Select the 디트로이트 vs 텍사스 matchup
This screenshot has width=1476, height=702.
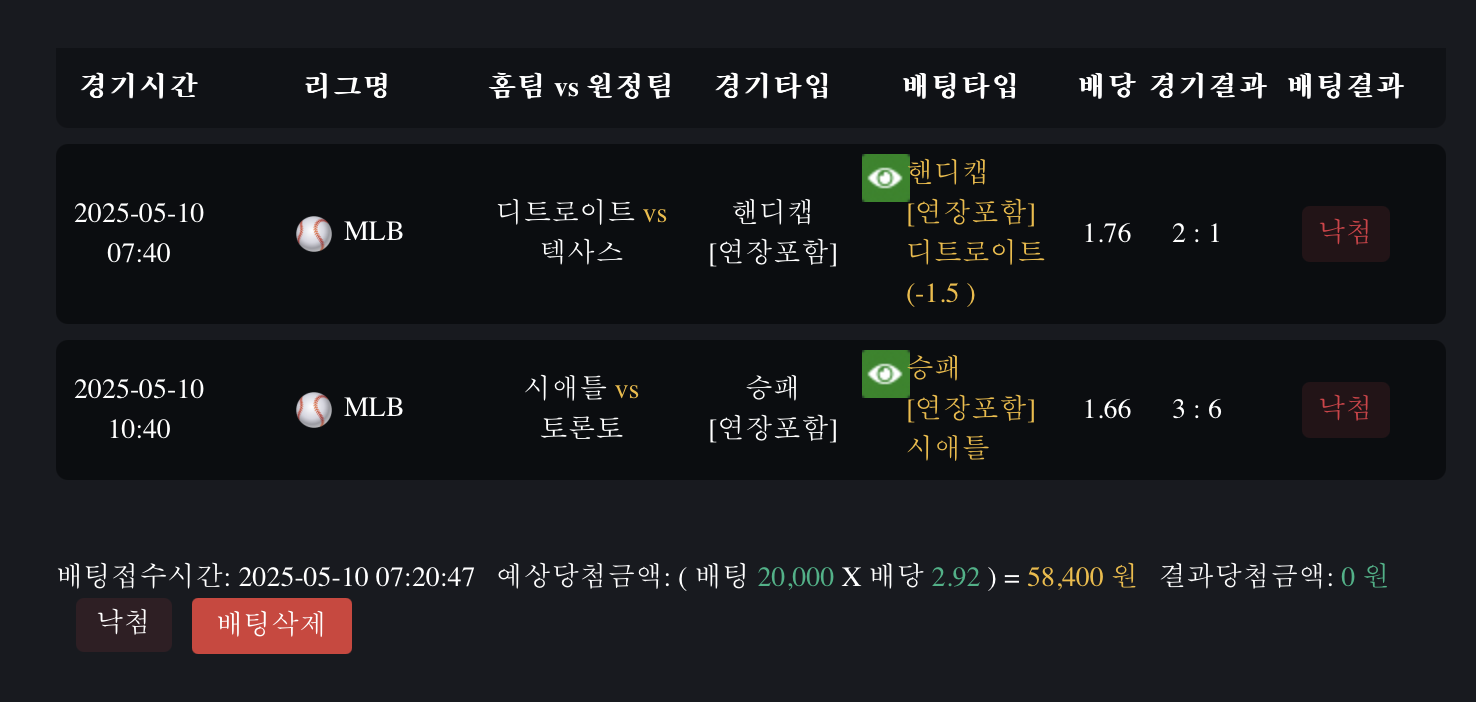click(x=581, y=232)
